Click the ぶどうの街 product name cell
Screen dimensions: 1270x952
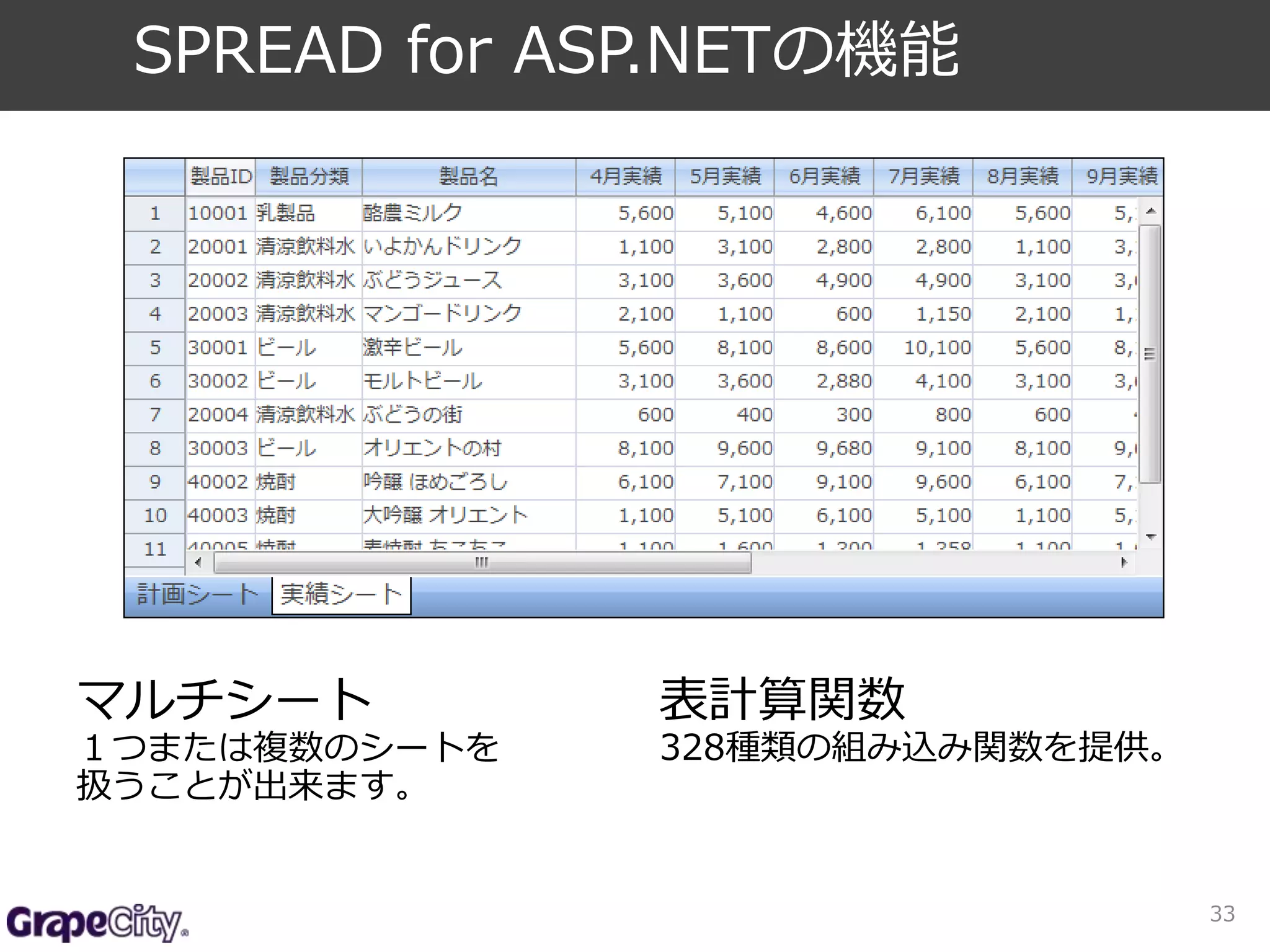pyautogui.click(x=469, y=415)
